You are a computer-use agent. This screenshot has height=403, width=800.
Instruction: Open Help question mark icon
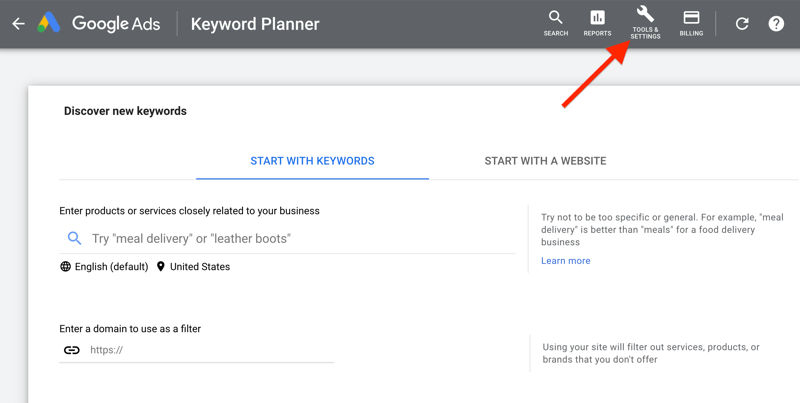(776, 23)
